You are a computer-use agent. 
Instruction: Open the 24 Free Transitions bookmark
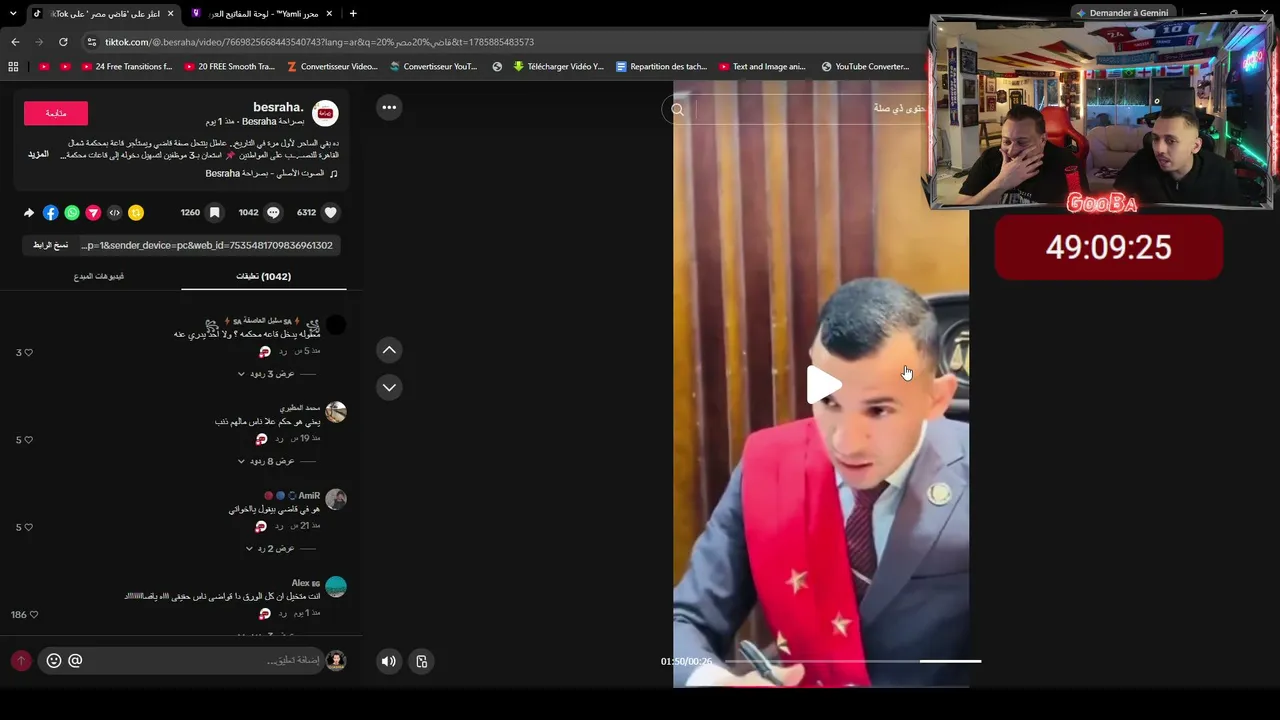pyautogui.click(x=127, y=67)
